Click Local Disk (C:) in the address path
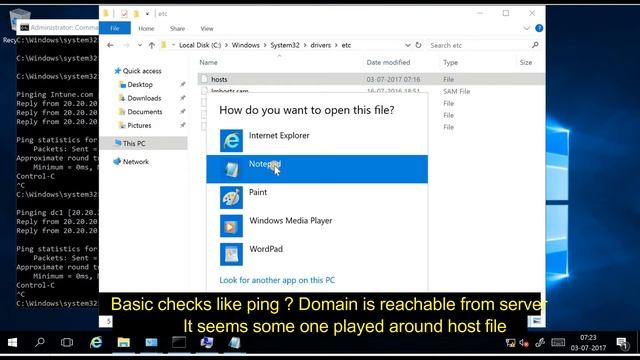 tap(200, 45)
